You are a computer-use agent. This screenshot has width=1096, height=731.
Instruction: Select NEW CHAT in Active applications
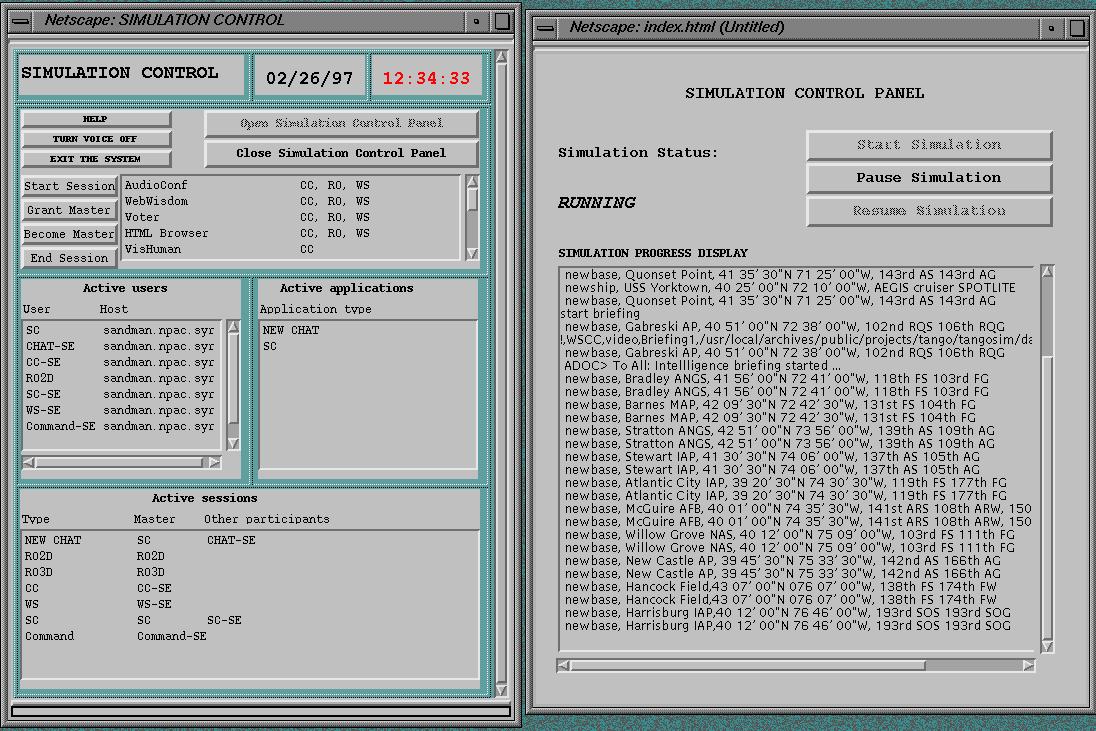coord(368,330)
